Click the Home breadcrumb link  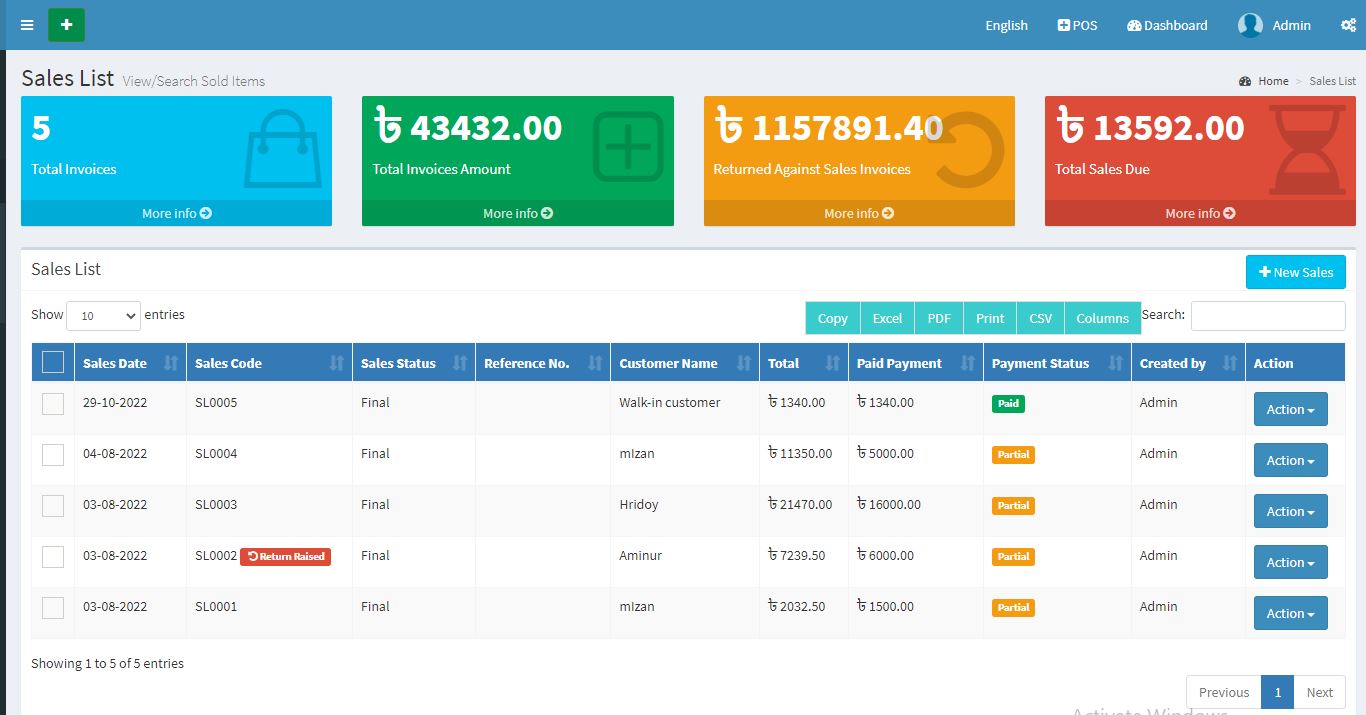click(x=1273, y=81)
